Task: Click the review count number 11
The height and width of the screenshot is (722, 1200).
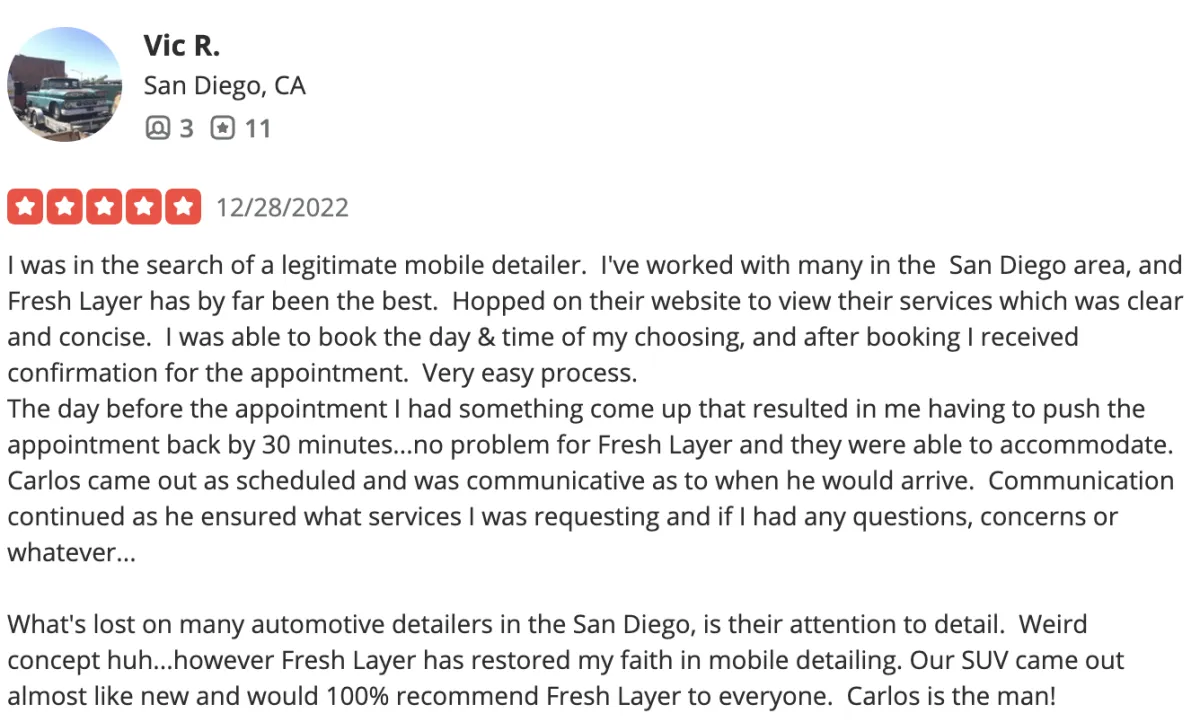Action: (x=257, y=128)
